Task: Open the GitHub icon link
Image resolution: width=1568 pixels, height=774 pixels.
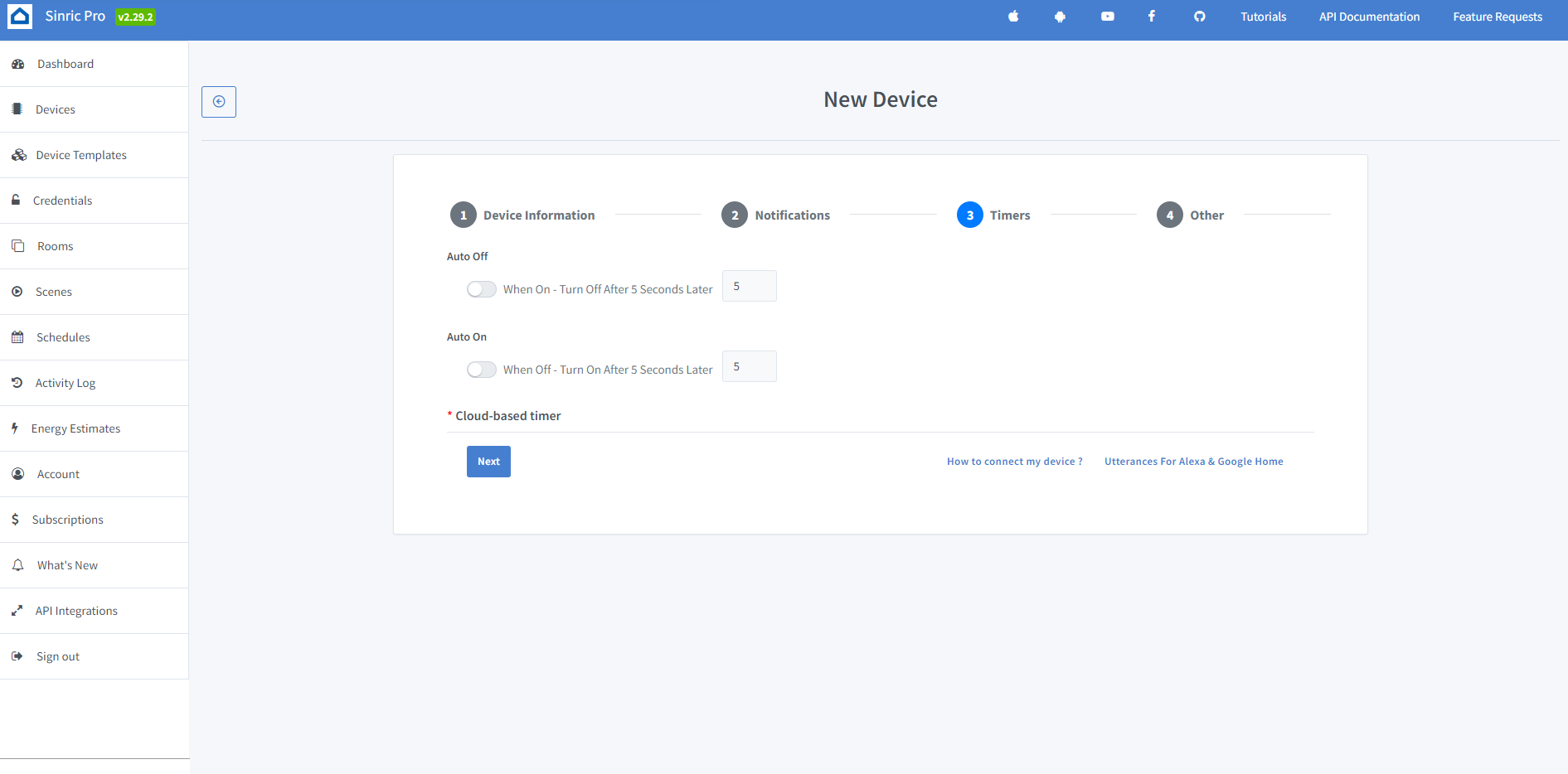Action: coord(1200,17)
